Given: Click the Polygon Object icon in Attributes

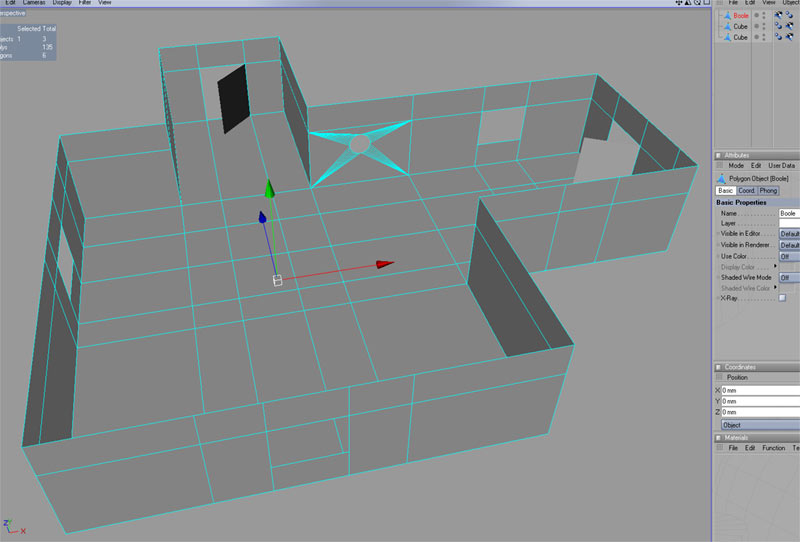Looking at the screenshot, I should pos(721,179).
